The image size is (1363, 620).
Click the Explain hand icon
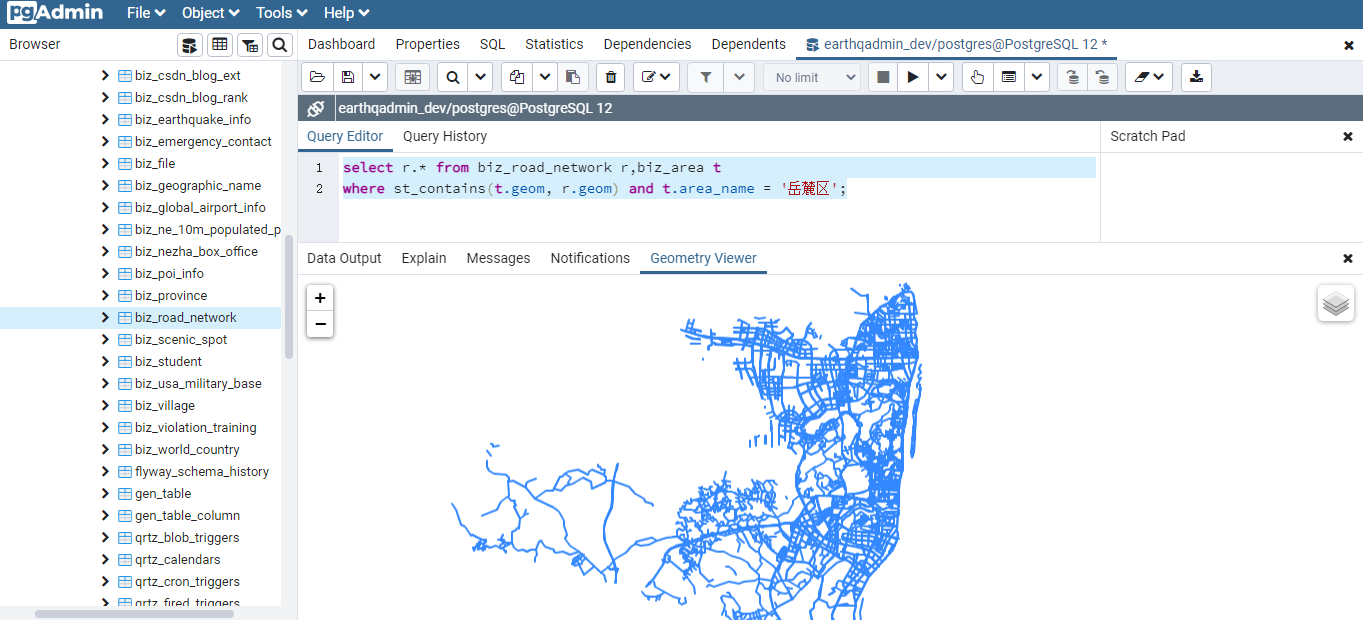978,77
